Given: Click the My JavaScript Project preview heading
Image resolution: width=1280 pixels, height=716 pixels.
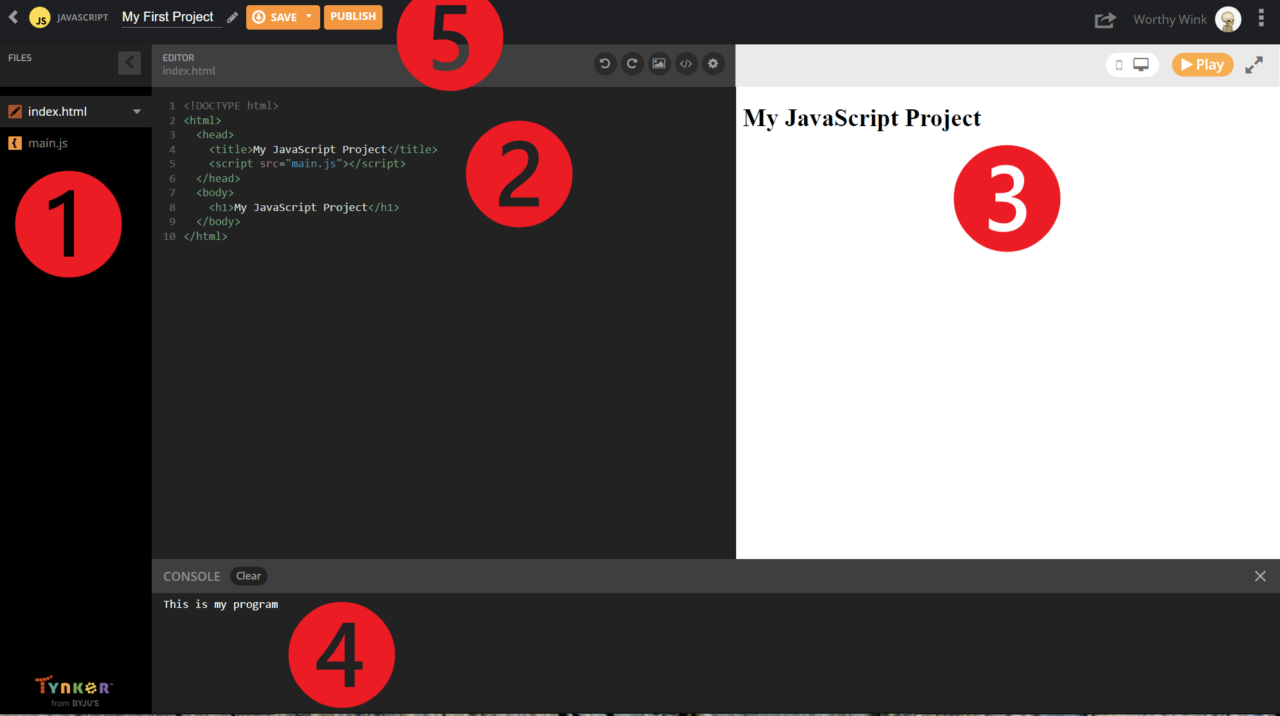Looking at the screenshot, I should coord(862,118).
